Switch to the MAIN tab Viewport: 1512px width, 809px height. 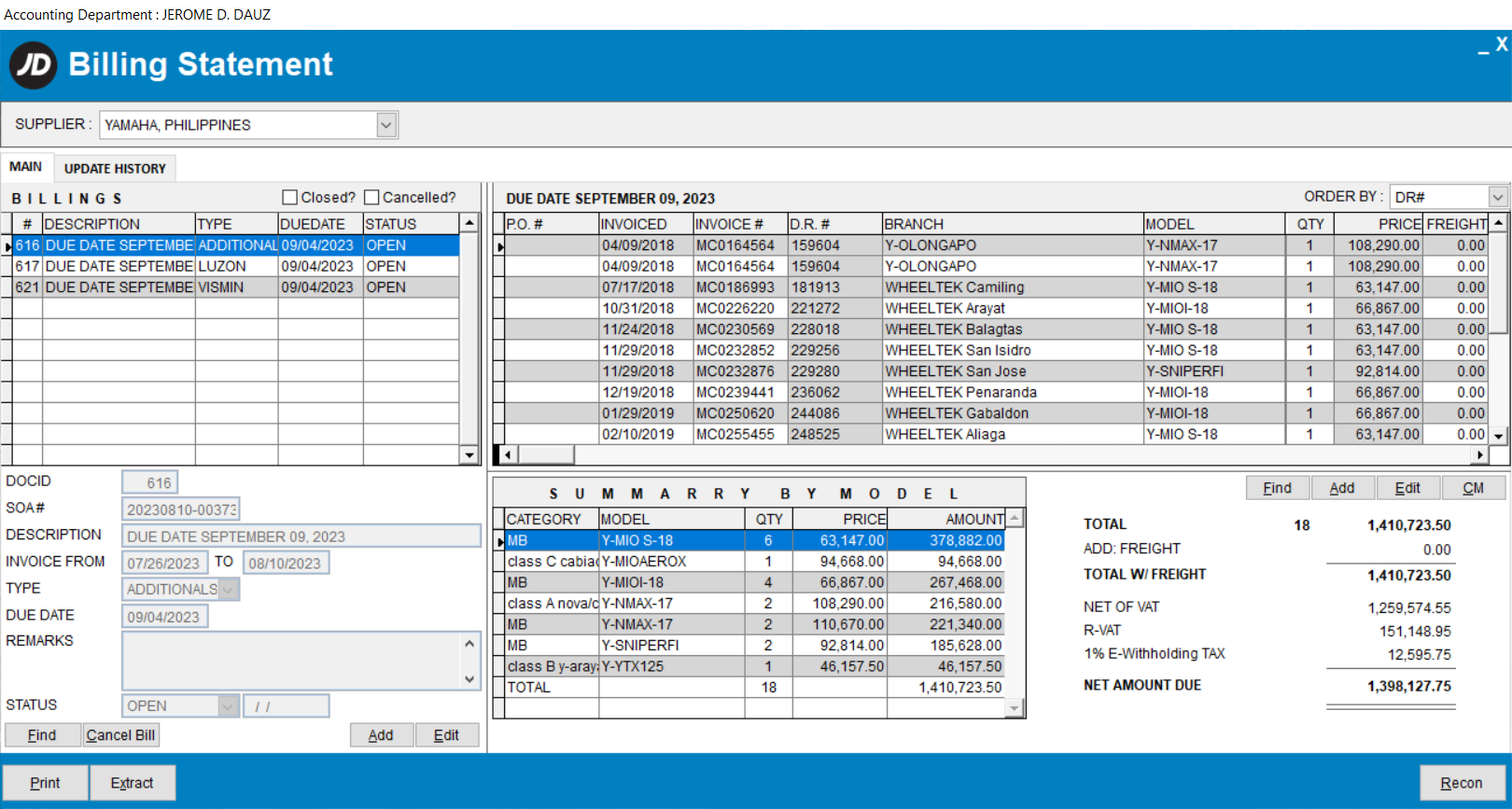click(x=26, y=167)
